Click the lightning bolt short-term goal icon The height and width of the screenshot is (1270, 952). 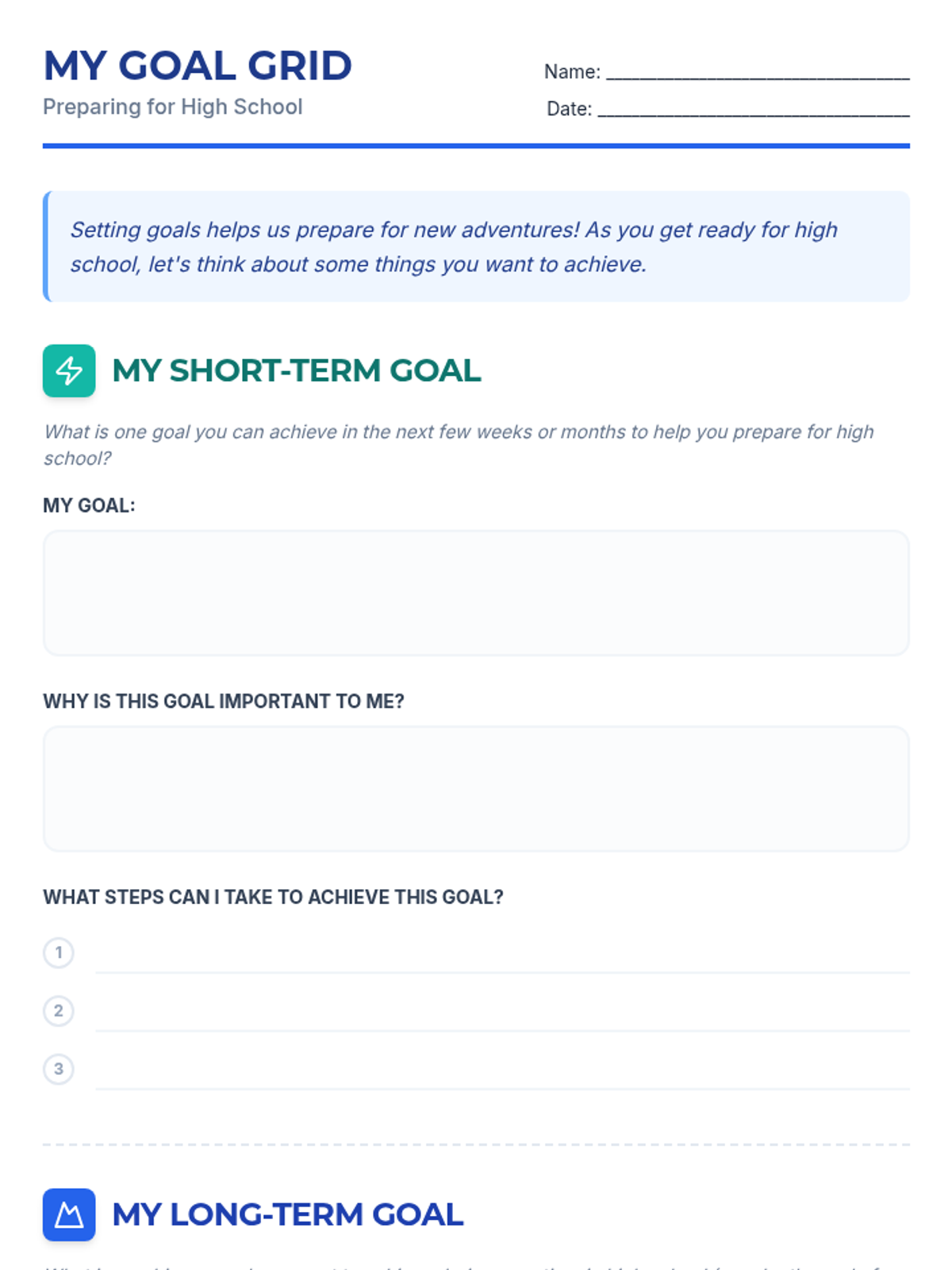[x=69, y=371]
